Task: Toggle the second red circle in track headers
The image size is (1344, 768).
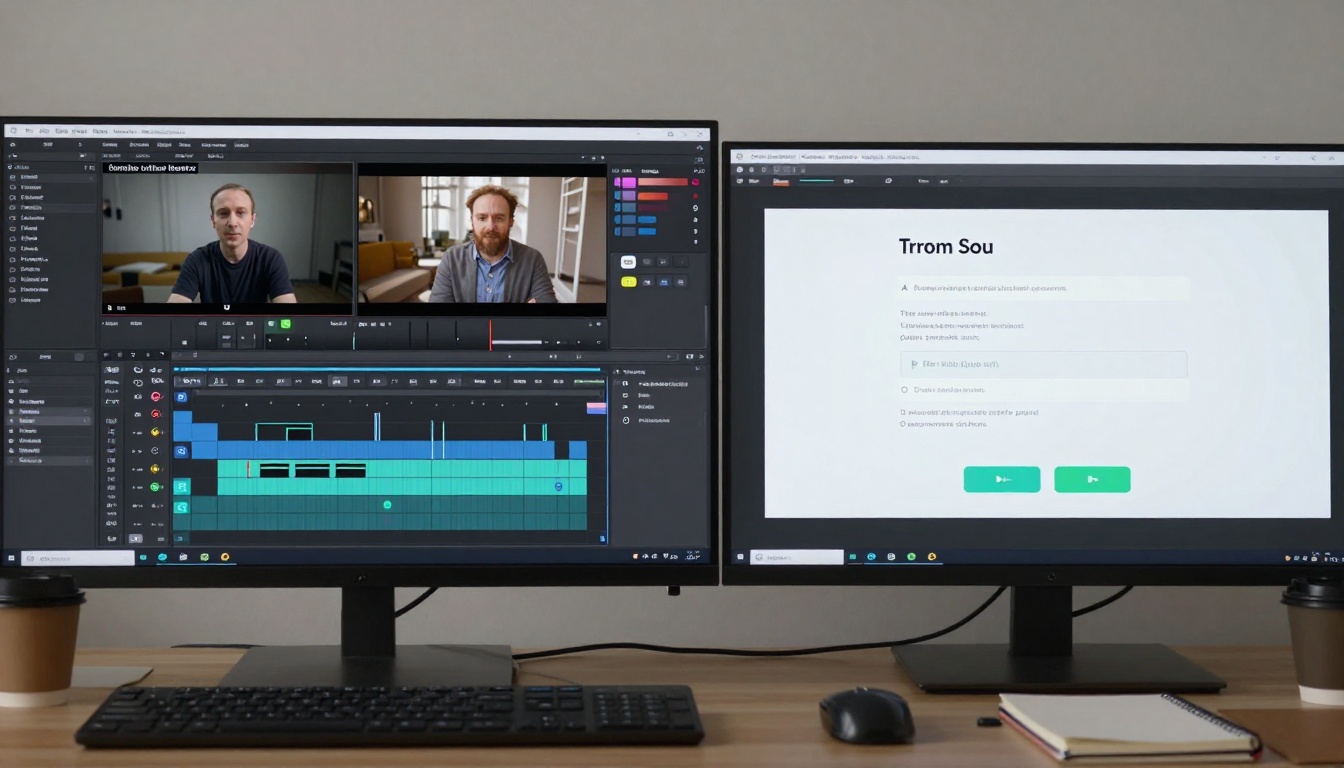Action: coord(156,414)
